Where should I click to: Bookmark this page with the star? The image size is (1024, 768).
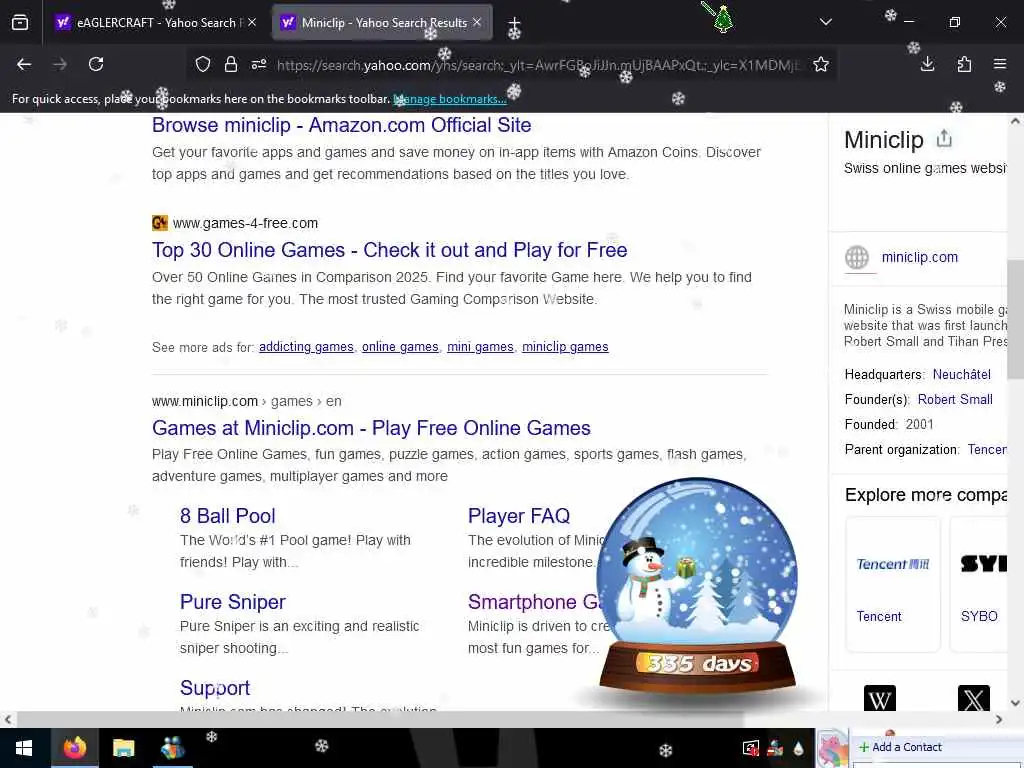821,64
